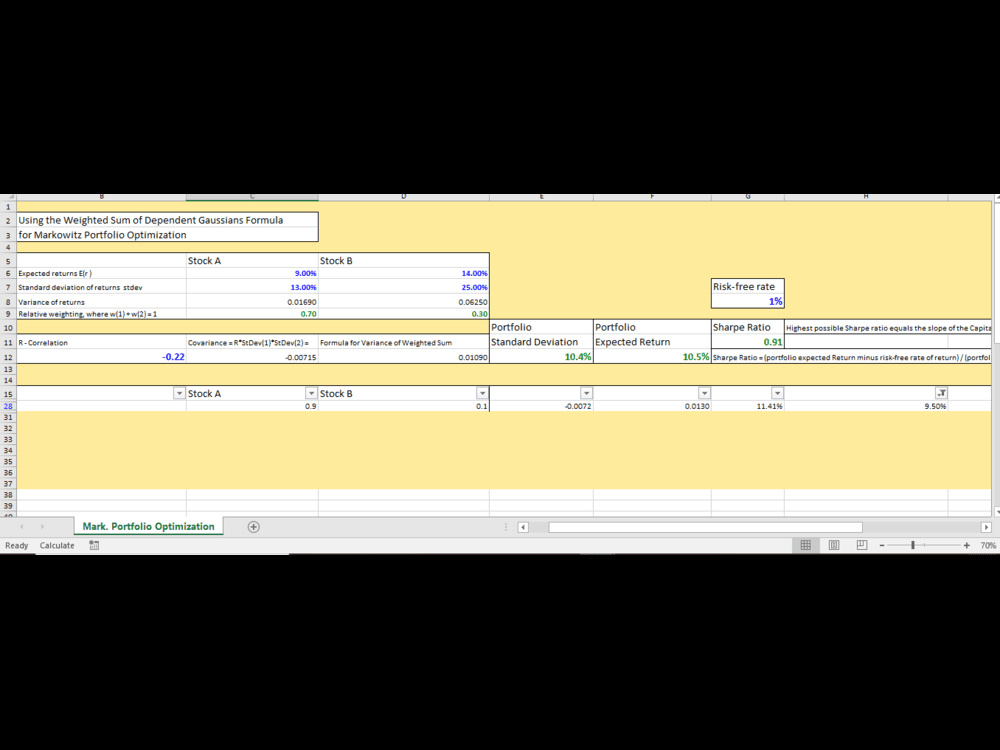Switch to Normal view in status bar
The image size is (1000, 750).
[x=805, y=545]
